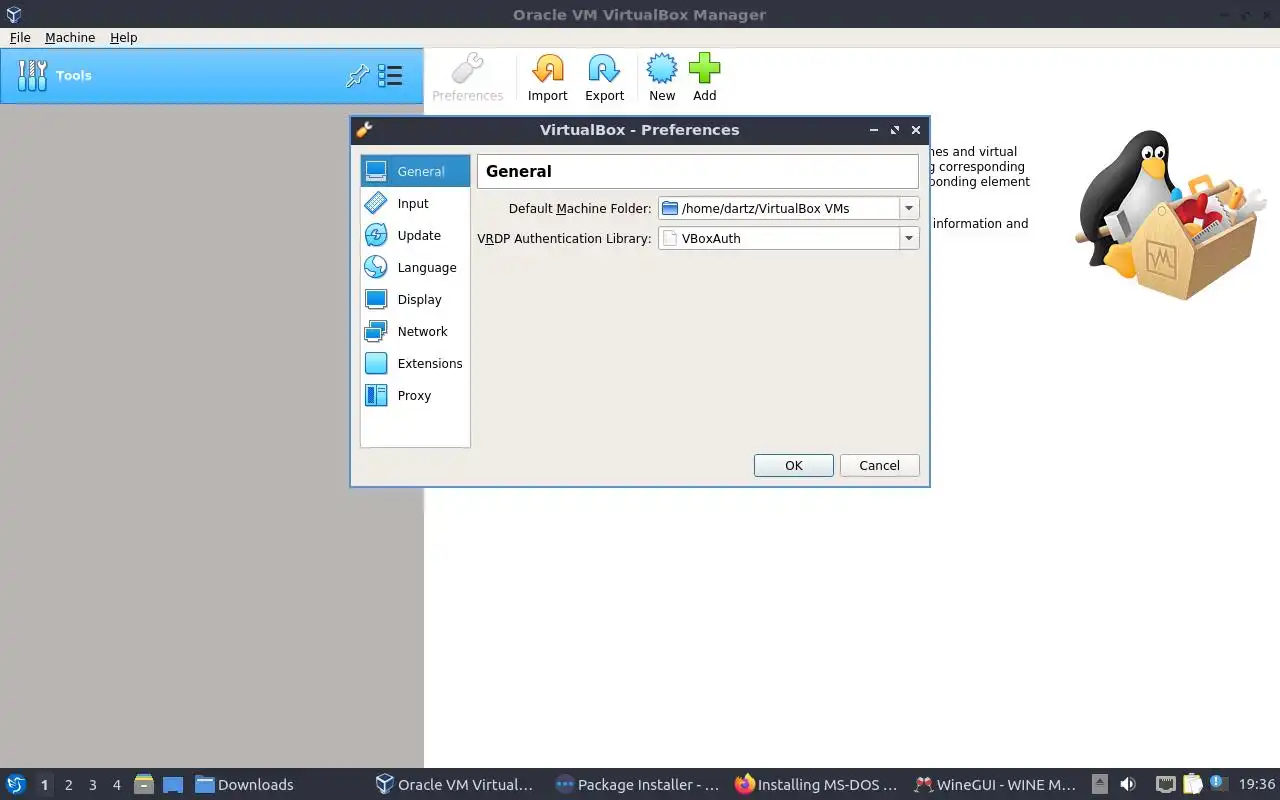This screenshot has width=1280, height=800.
Task: Click the /home/dartz/VirtualBox VMs folder field
Action: (x=778, y=208)
